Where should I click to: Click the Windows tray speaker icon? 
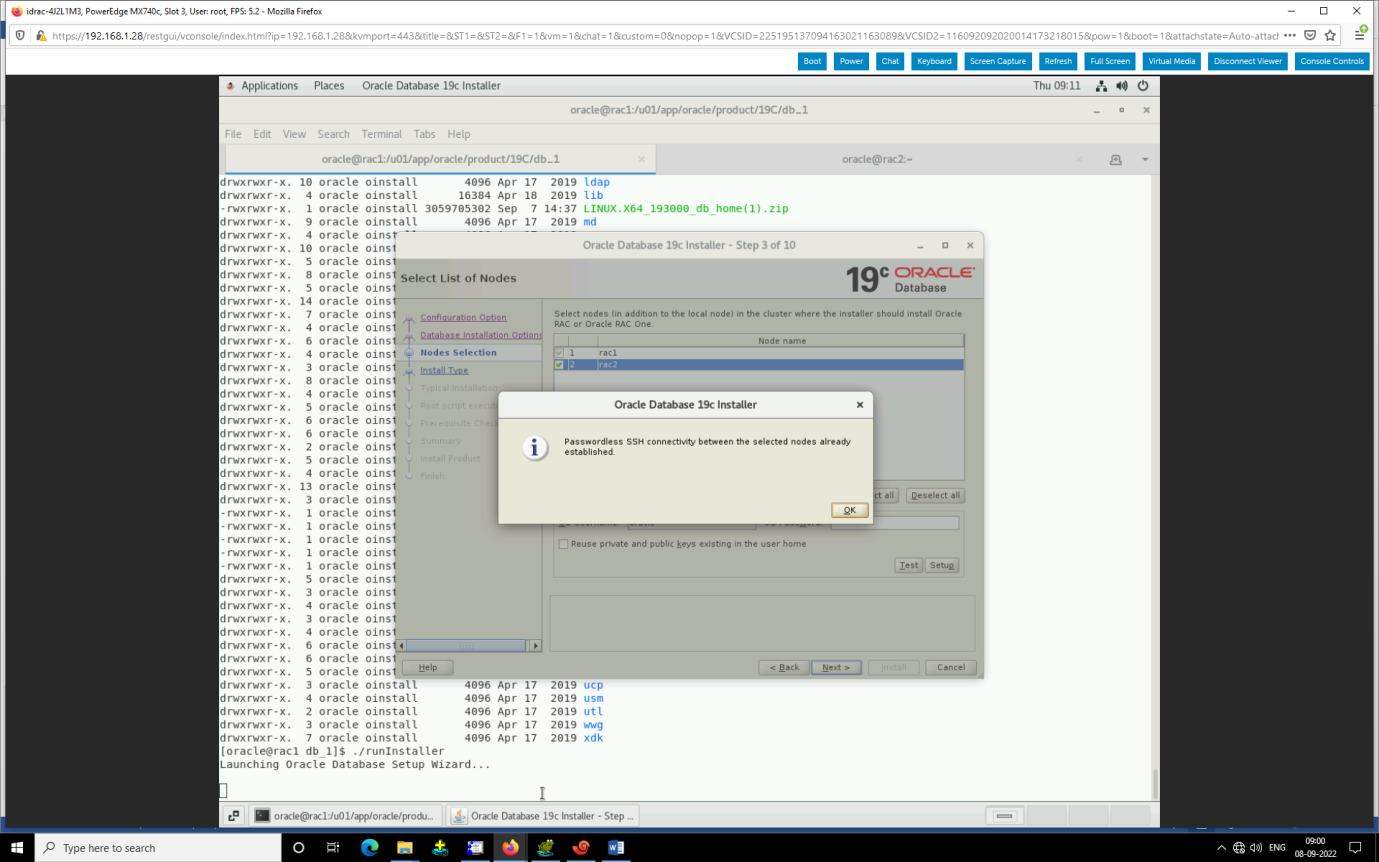(x=1256, y=848)
